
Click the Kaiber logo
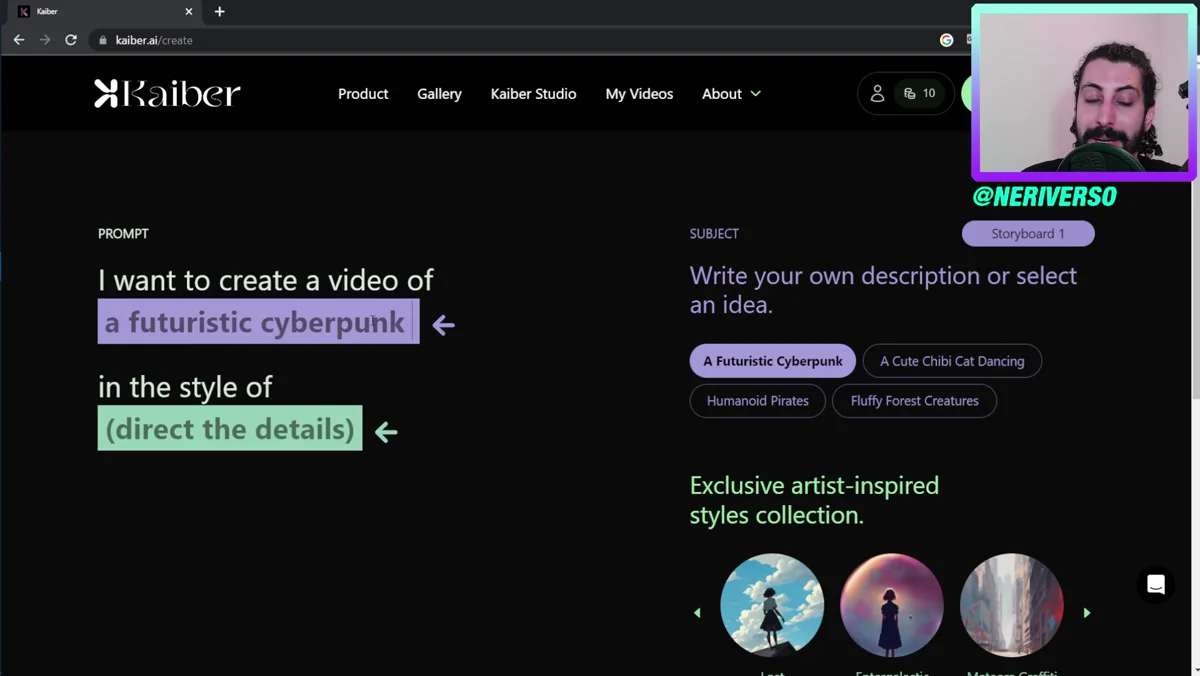tap(167, 93)
